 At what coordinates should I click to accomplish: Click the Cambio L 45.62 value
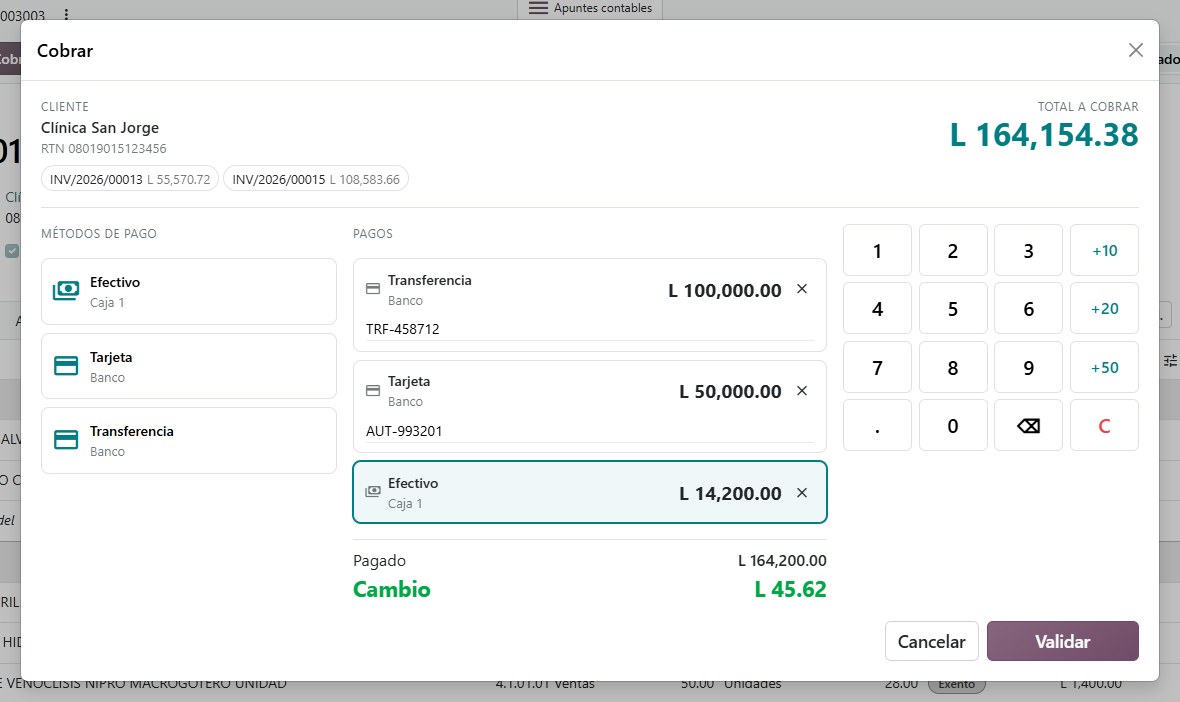790,589
